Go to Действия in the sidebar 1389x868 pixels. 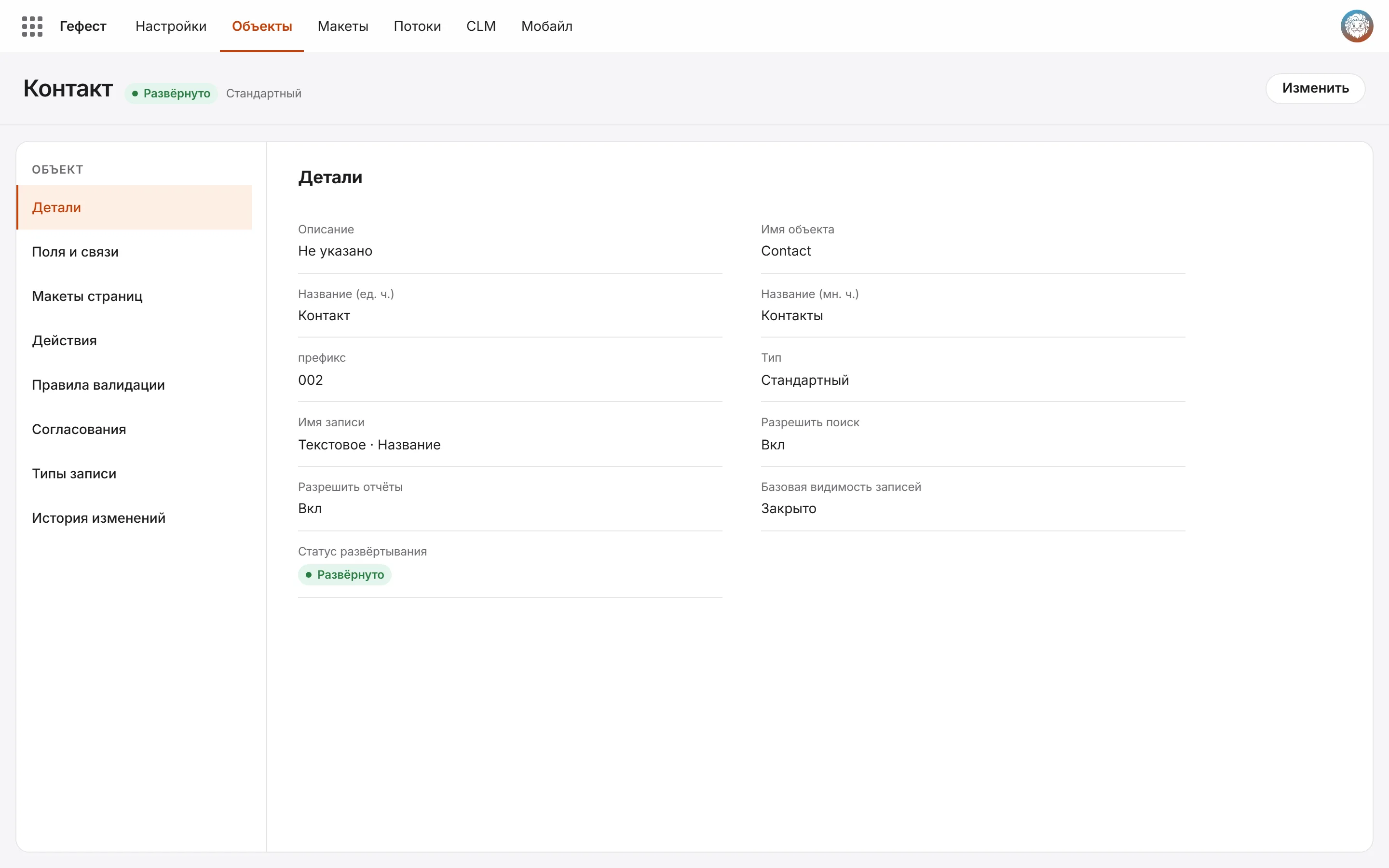[134, 340]
